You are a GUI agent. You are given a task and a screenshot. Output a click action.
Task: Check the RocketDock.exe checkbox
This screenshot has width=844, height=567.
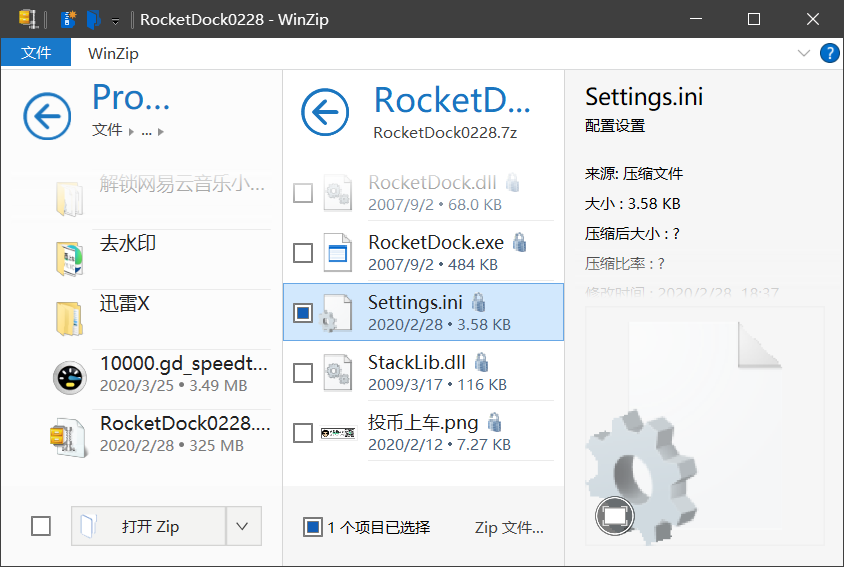click(x=303, y=253)
